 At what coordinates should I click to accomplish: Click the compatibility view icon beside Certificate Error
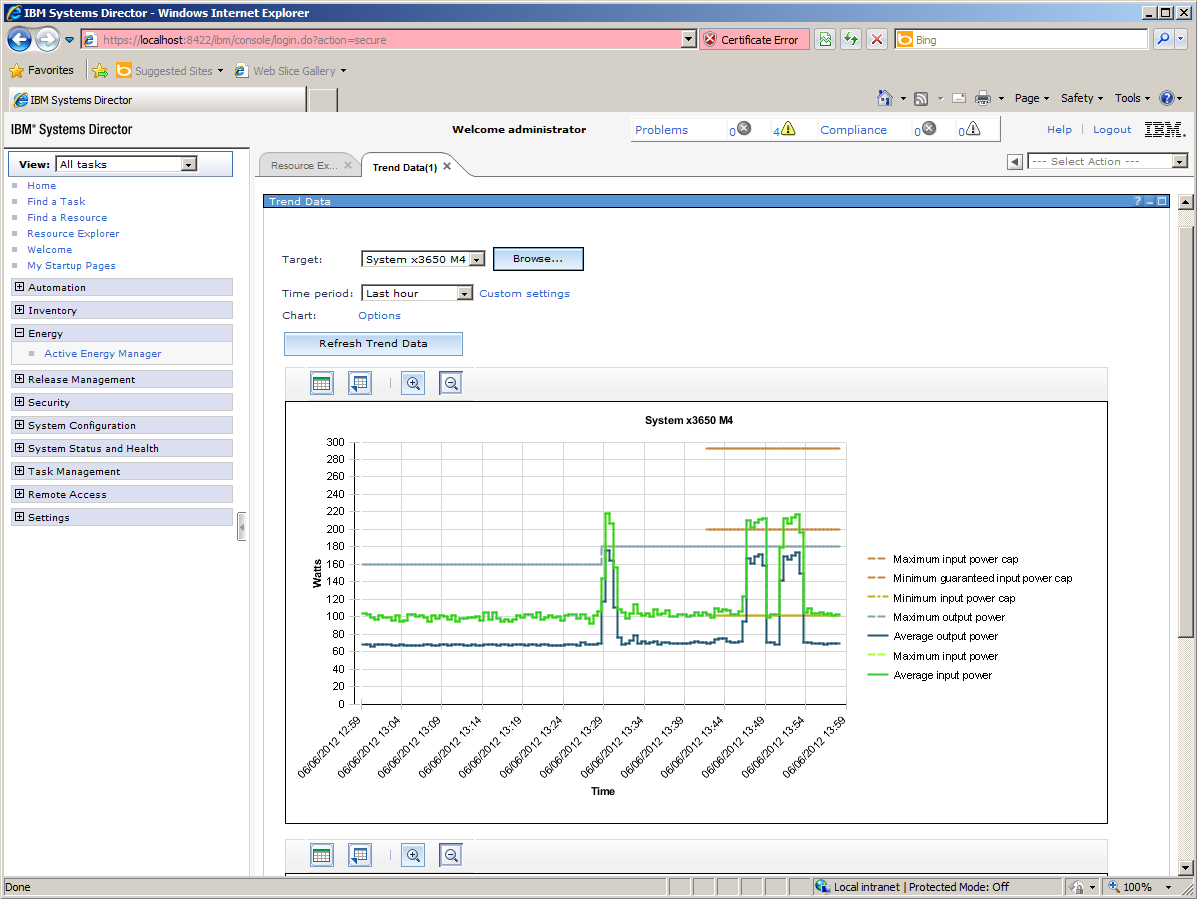tap(825, 39)
